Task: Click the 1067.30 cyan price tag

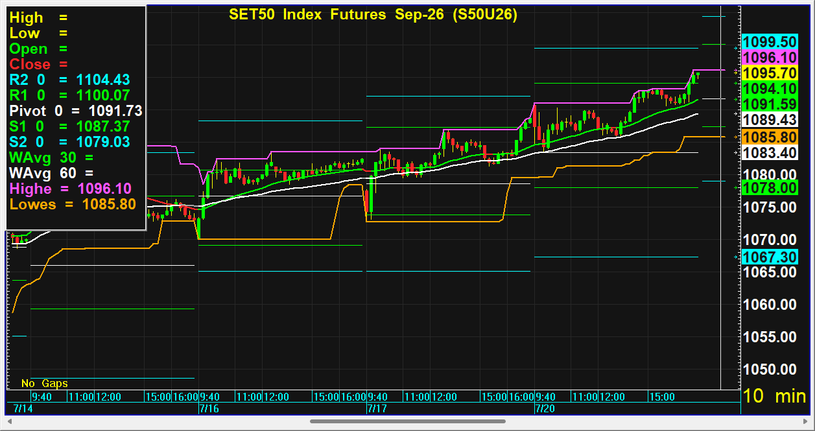Action: click(770, 257)
